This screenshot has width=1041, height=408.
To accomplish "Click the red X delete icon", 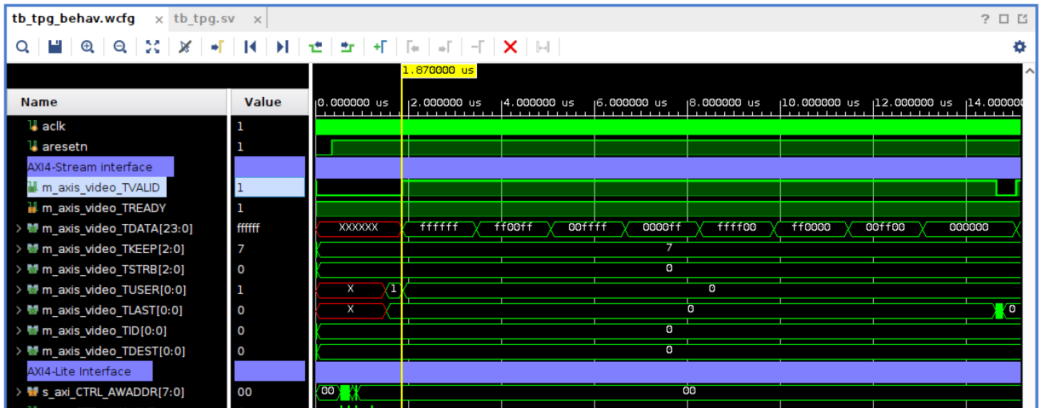I will [x=509, y=47].
